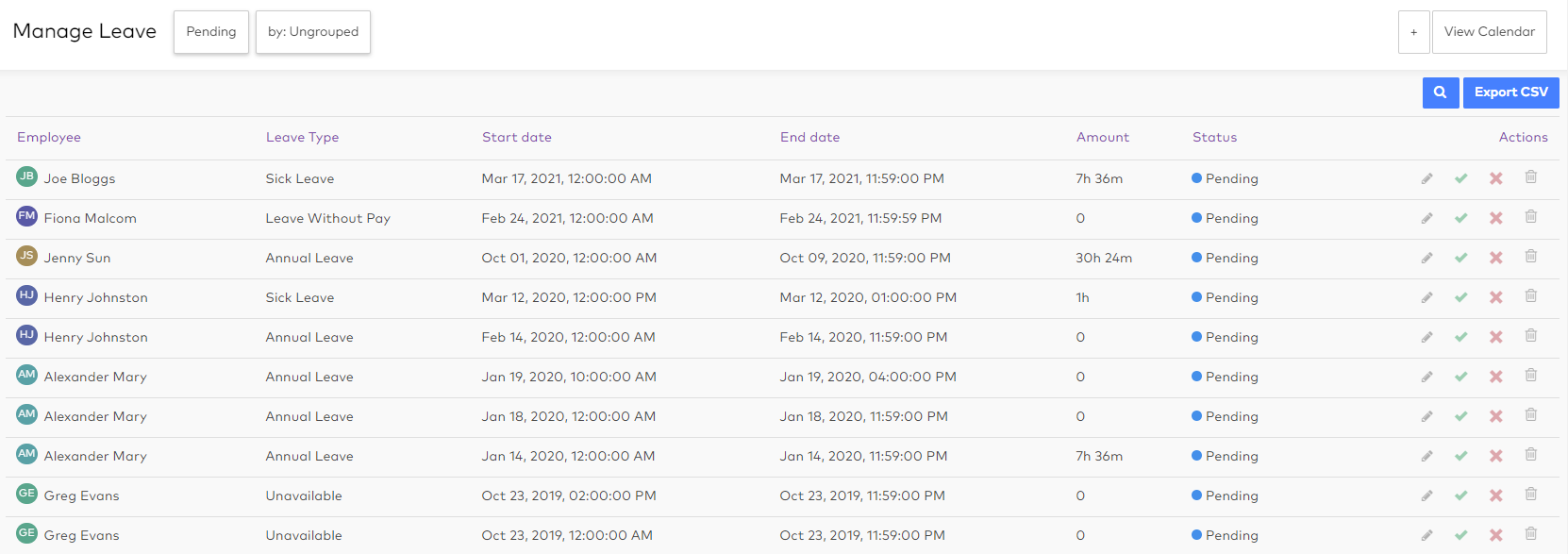Click the blue search icon button
The height and width of the screenshot is (554, 1568).
click(1440, 92)
